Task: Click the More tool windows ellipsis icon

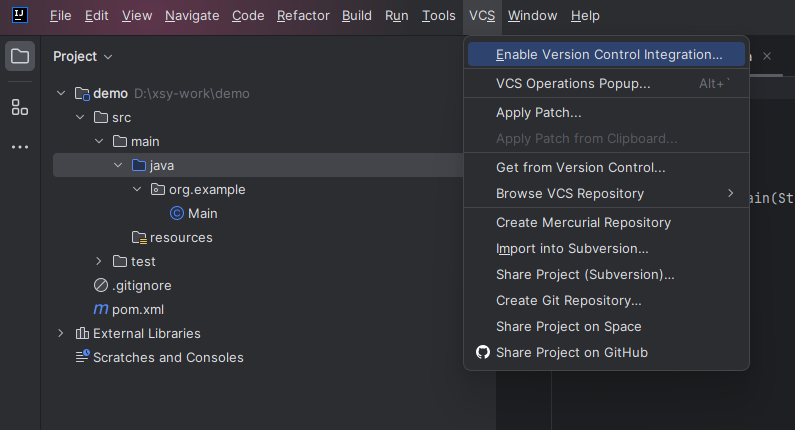Action: click(x=20, y=147)
